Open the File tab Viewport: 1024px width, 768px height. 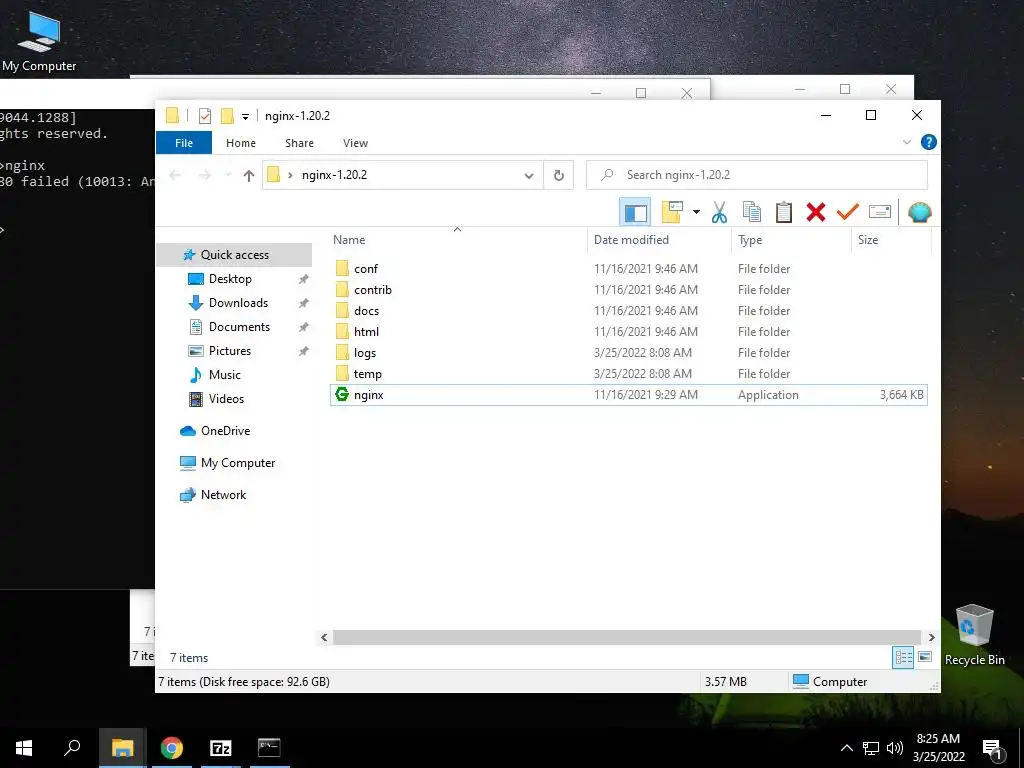pos(184,143)
